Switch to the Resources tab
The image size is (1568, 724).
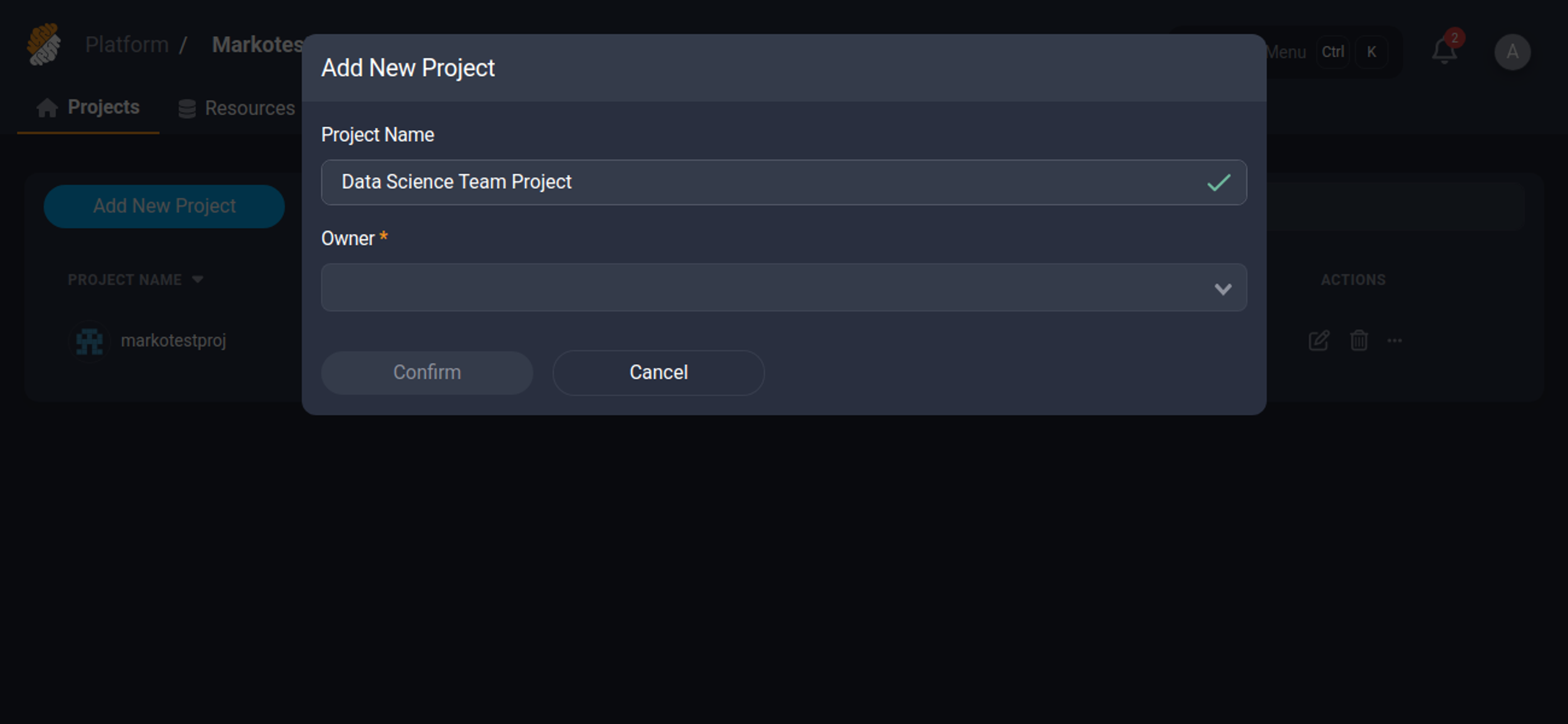250,108
